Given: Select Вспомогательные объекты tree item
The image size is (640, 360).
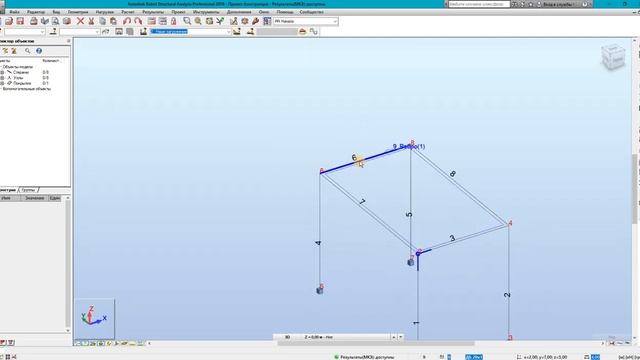Looking at the screenshot, I should pyautogui.click(x=27, y=89).
